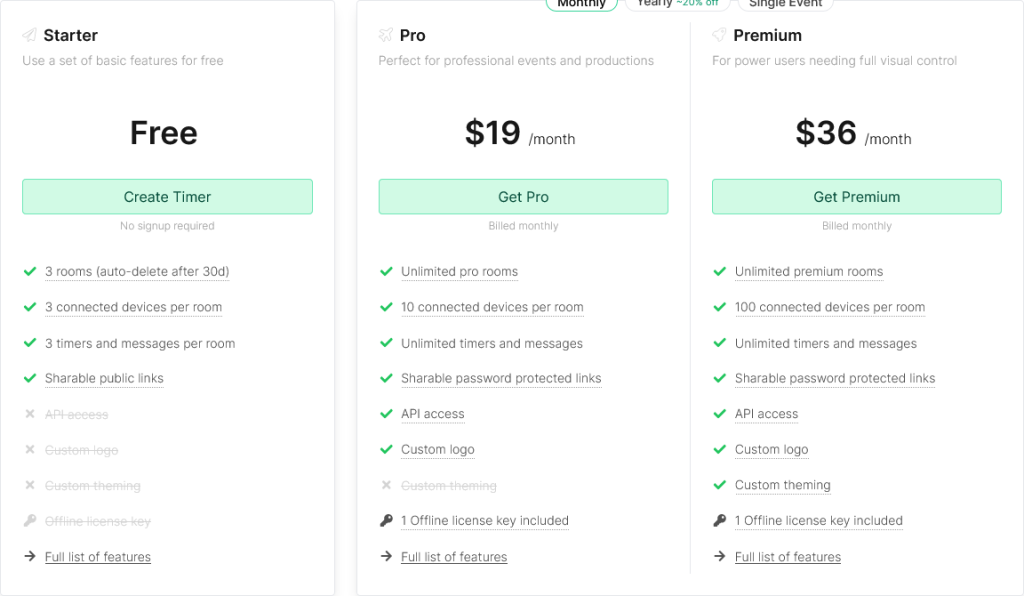Select the Monthly billing option

pos(581,4)
